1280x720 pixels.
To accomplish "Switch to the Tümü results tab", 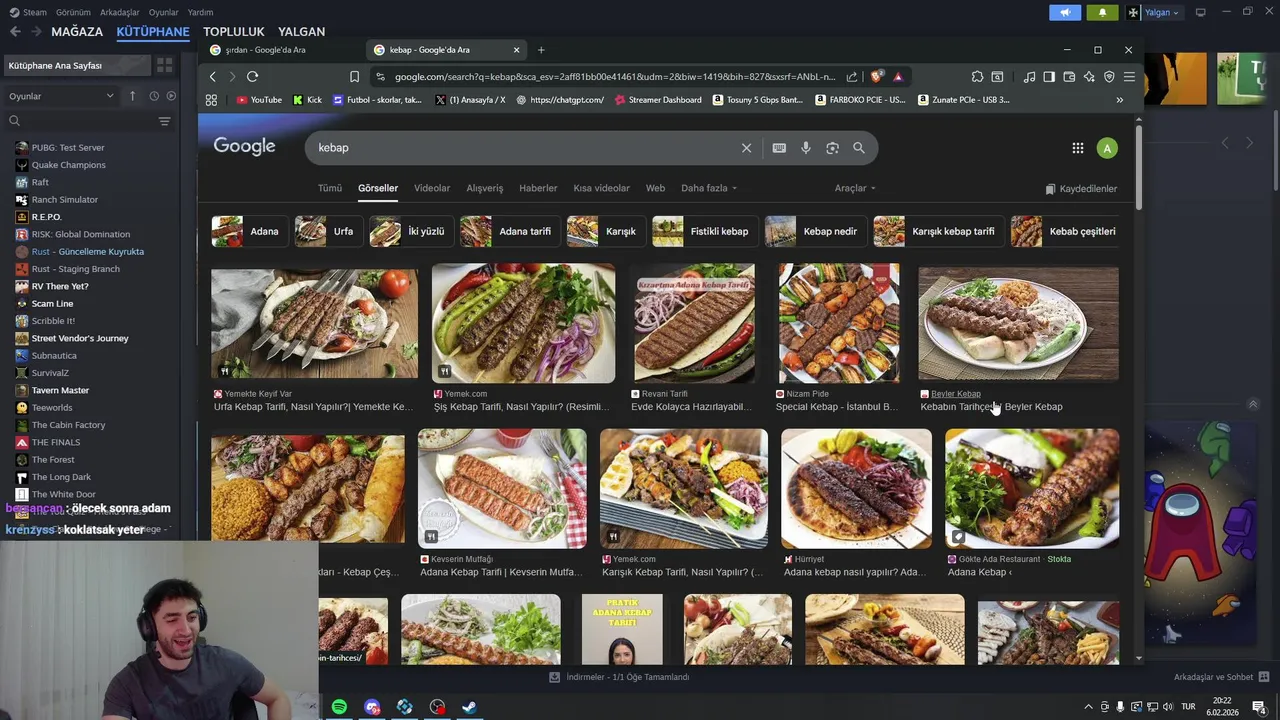I will point(329,188).
